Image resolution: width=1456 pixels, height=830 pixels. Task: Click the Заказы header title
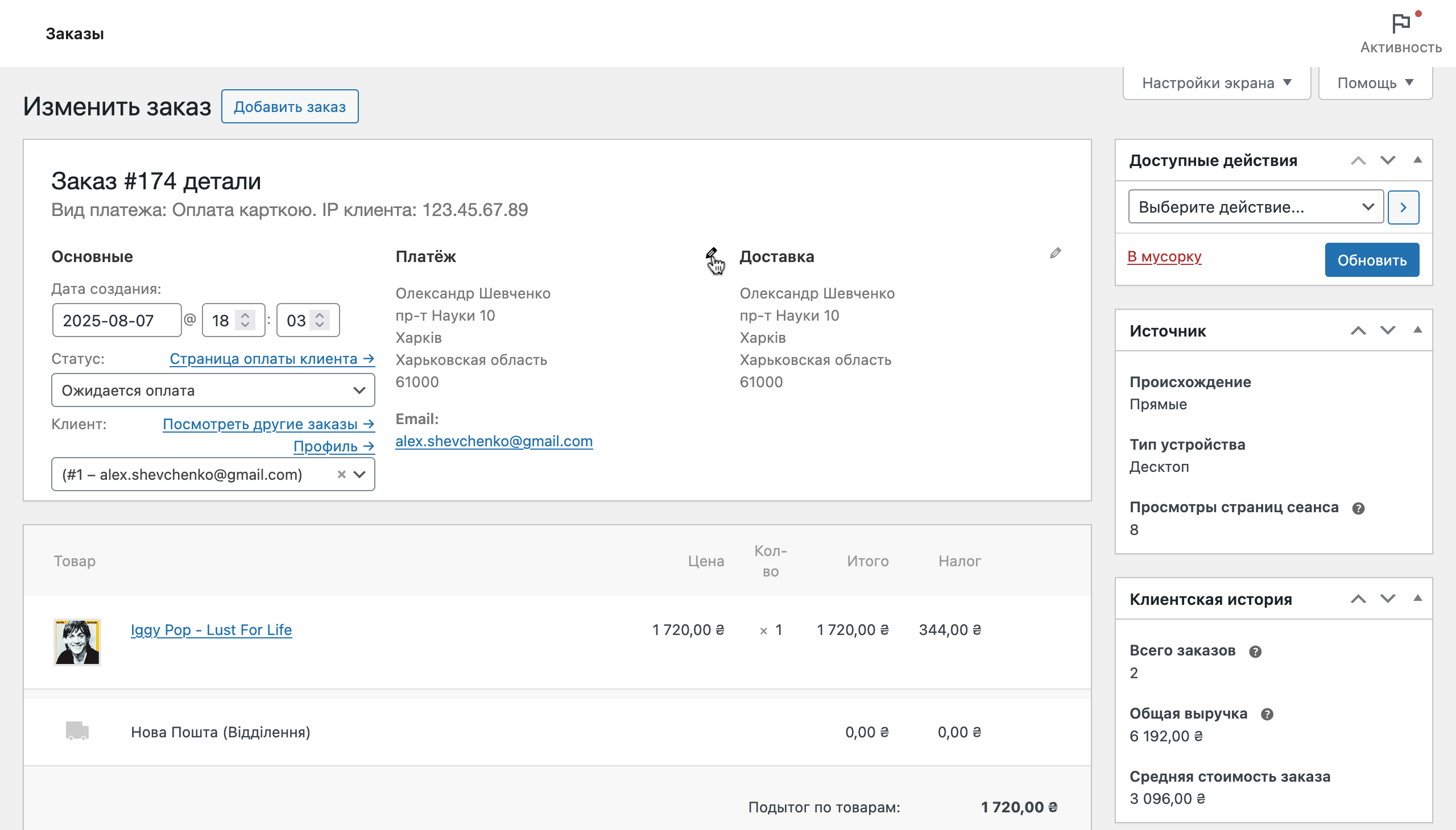pyautogui.click(x=75, y=34)
